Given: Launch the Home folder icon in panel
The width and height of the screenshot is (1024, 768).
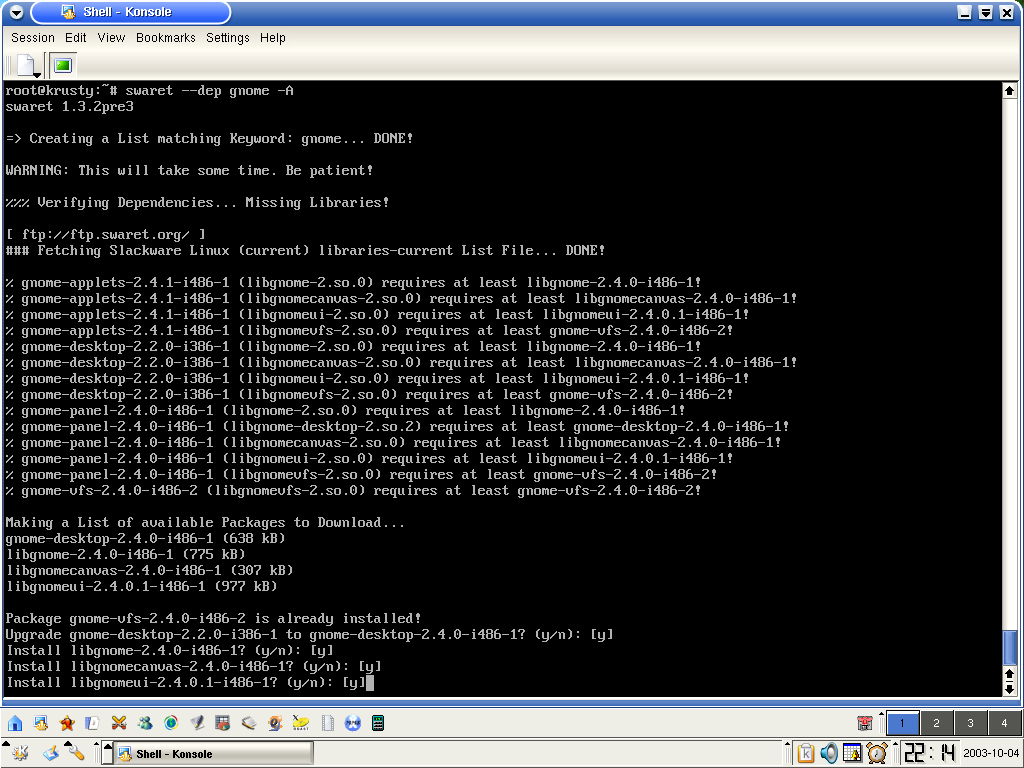Looking at the screenshot, I should click(14, 723).
